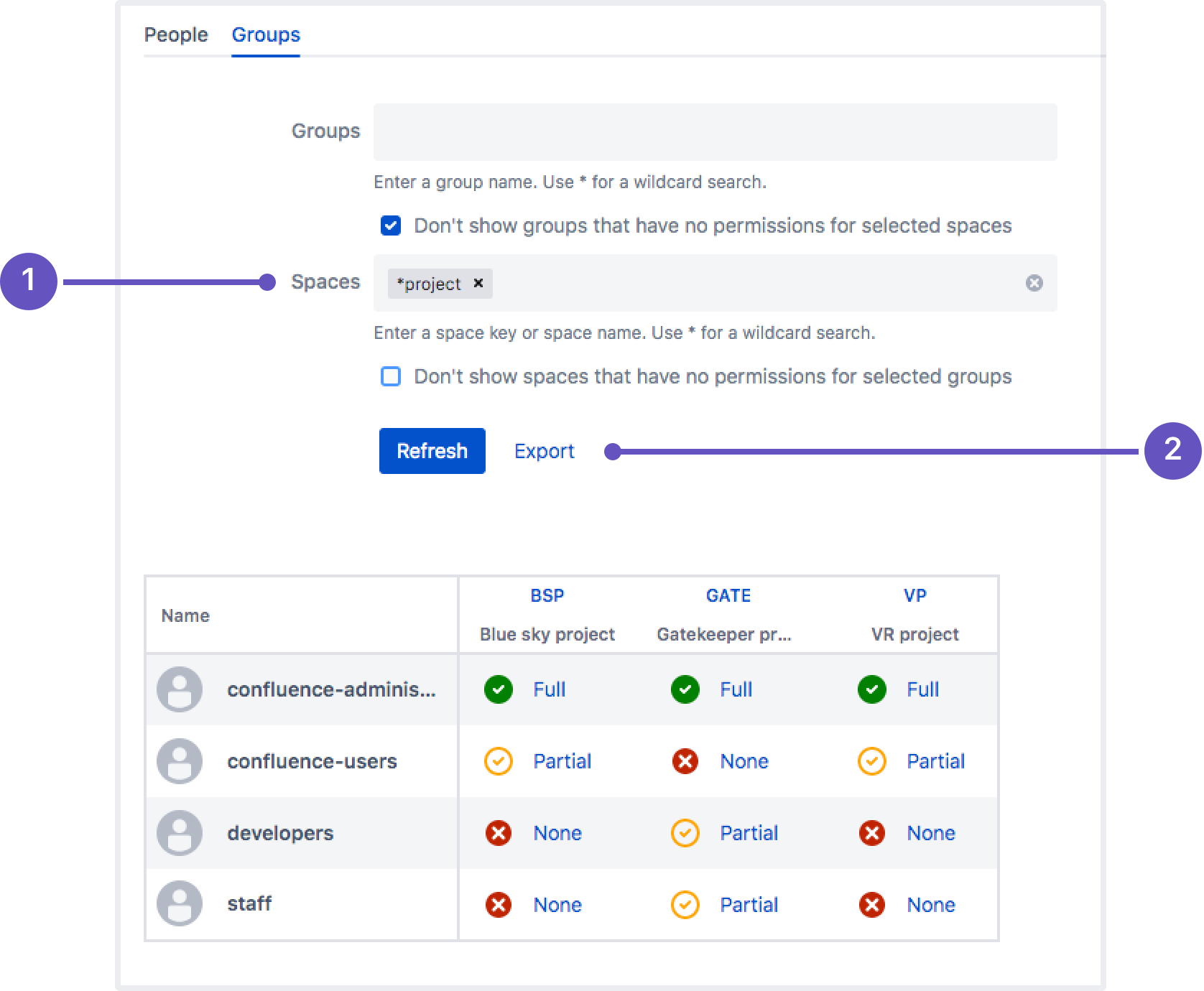Click orange partial icon for confluence-users VP
Screen dimensions: 1204x991
click(x=872, y=761)
